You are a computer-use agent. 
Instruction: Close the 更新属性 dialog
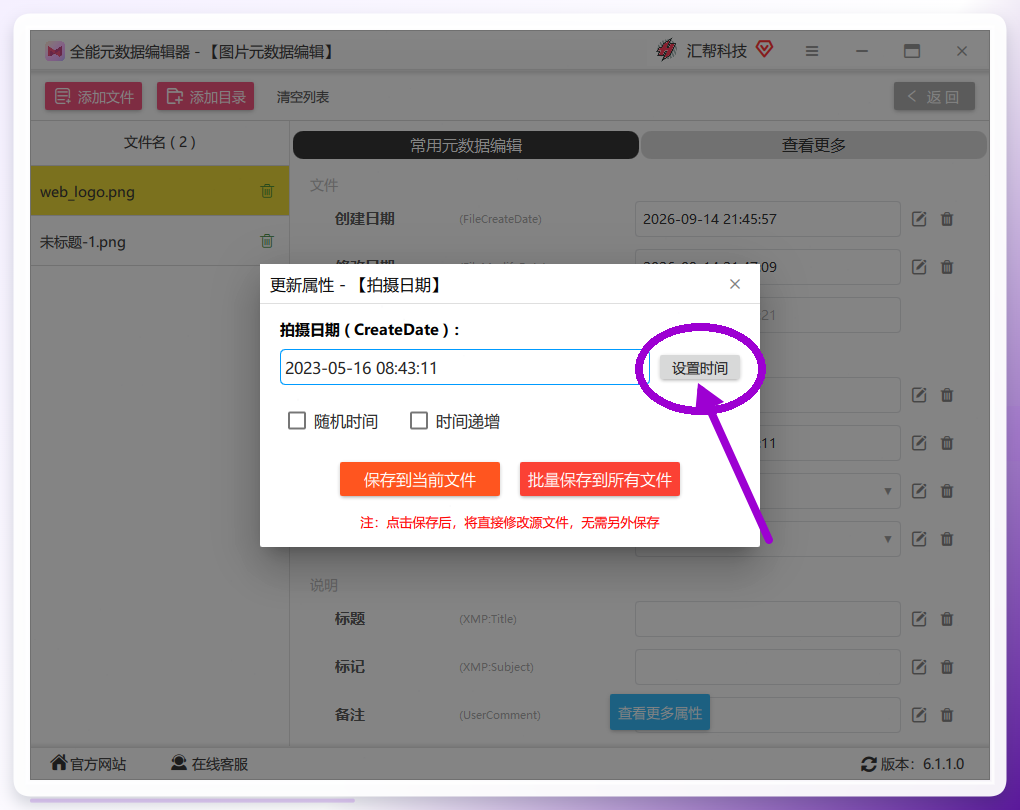click(x=735, y=284)
